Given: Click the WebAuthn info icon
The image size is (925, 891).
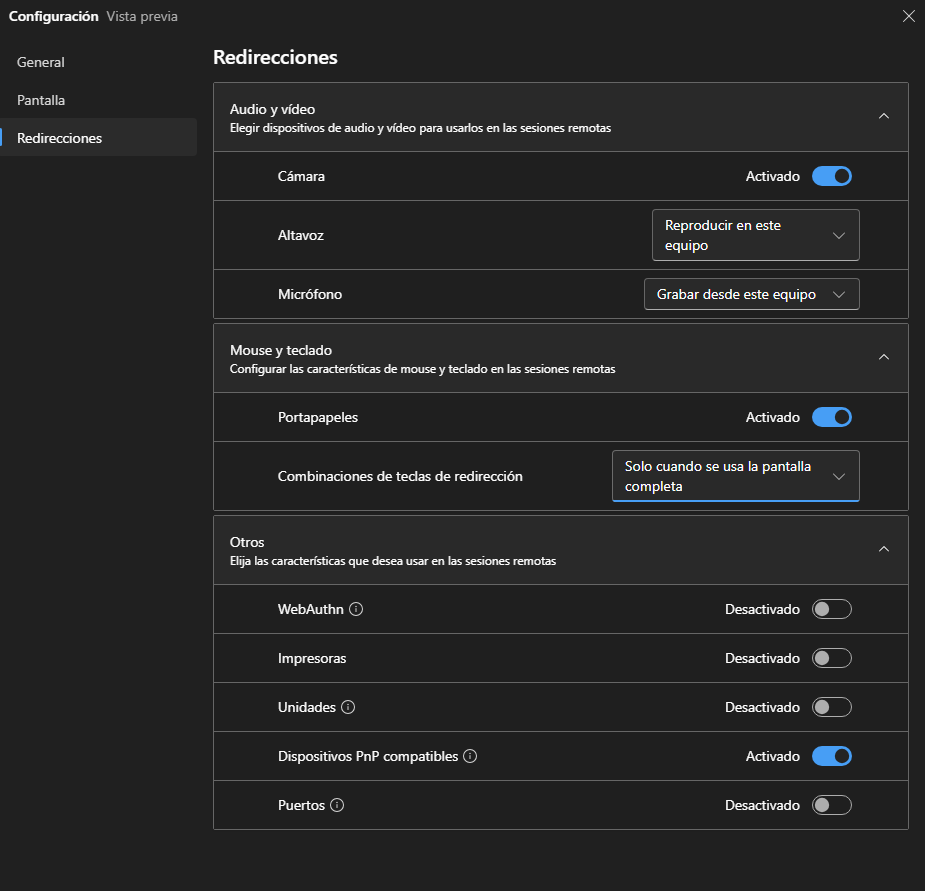Looking at the screenshot, I should point(356,609).
